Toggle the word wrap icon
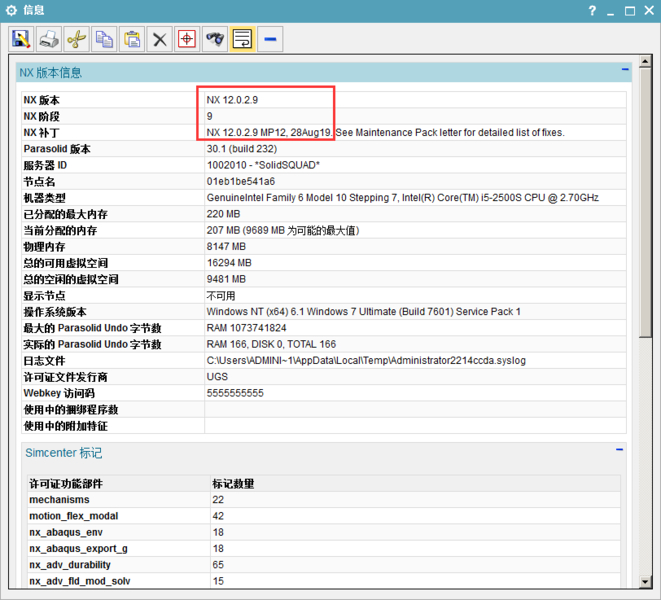Viewport: 661px width, 600px height. [242, 39]
